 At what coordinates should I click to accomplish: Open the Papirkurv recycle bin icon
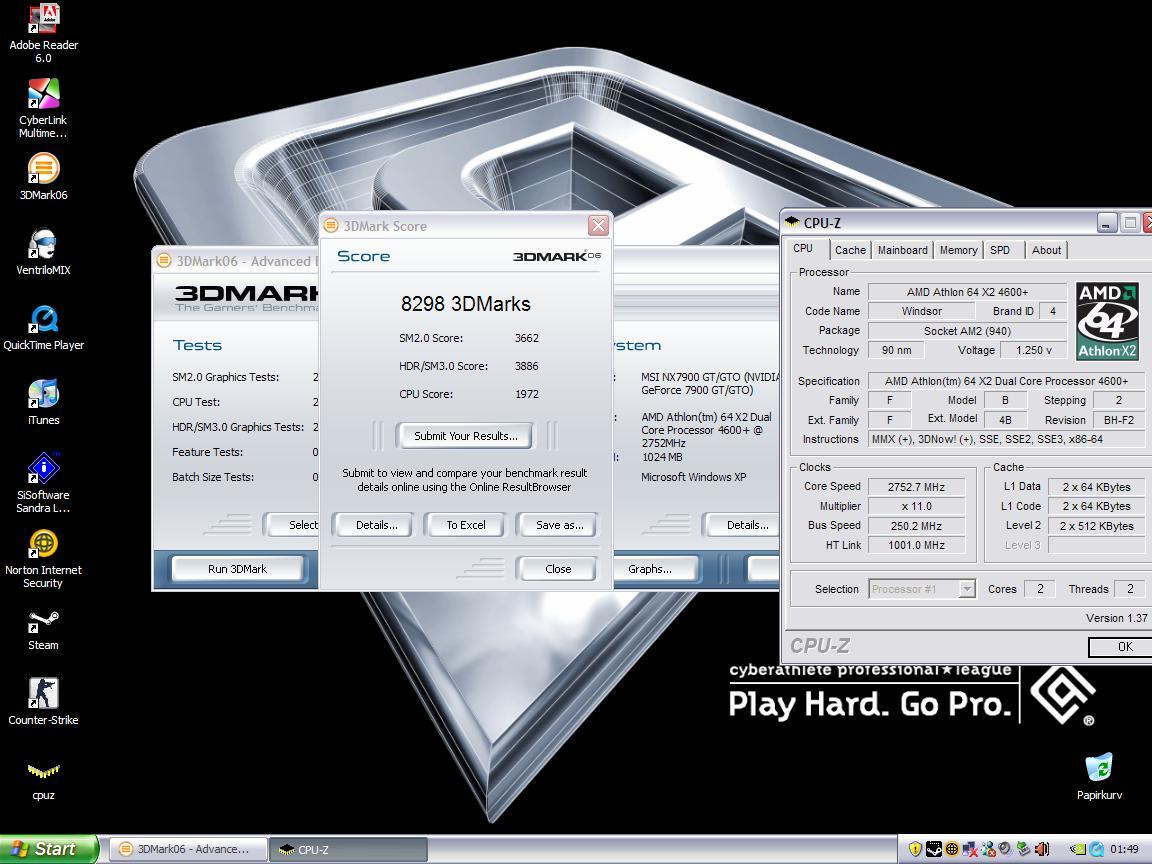click(x=1099, y=768)
